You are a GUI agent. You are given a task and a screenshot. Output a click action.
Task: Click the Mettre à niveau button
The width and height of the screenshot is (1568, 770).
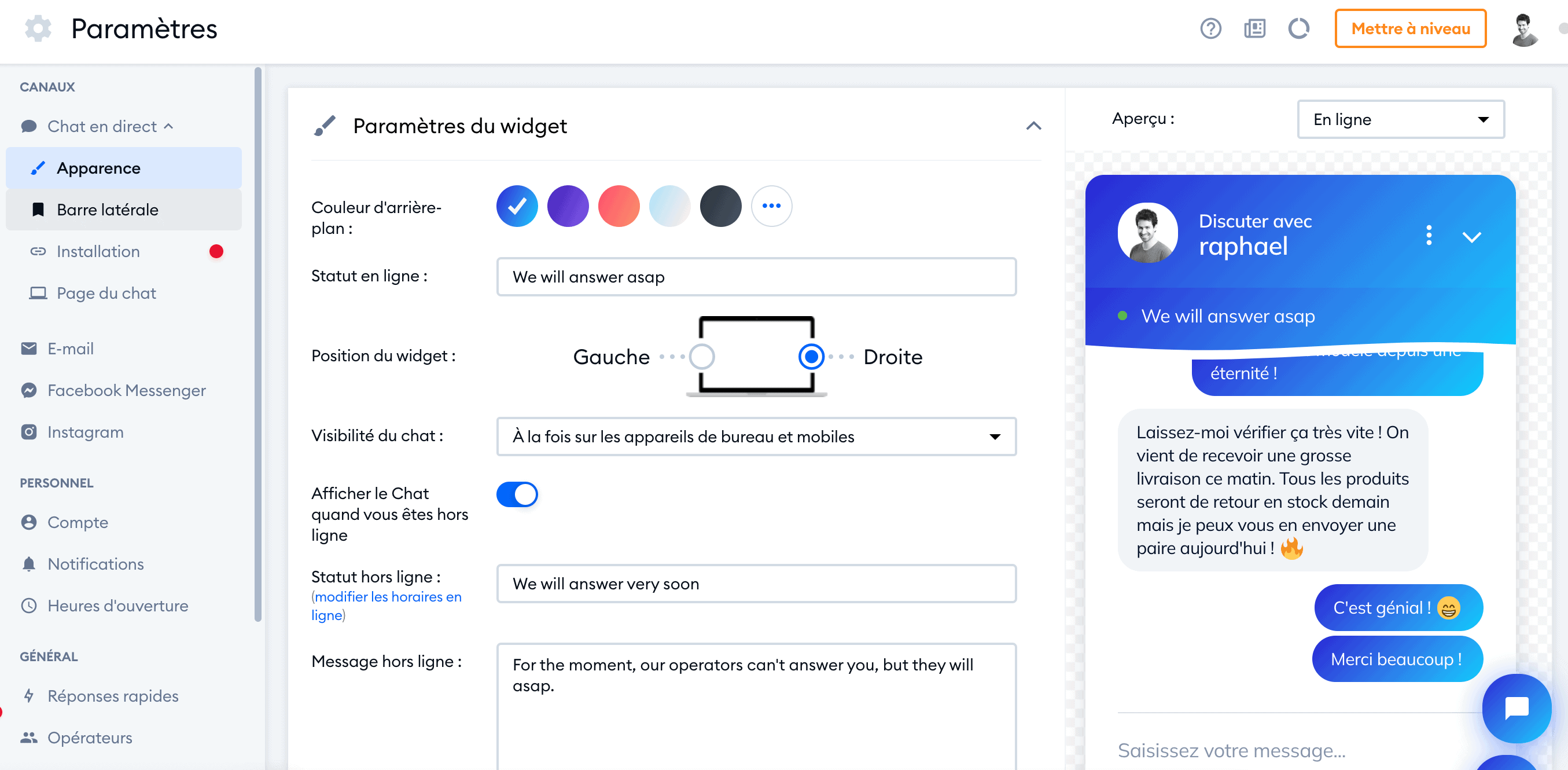[x=1409, y=28]
